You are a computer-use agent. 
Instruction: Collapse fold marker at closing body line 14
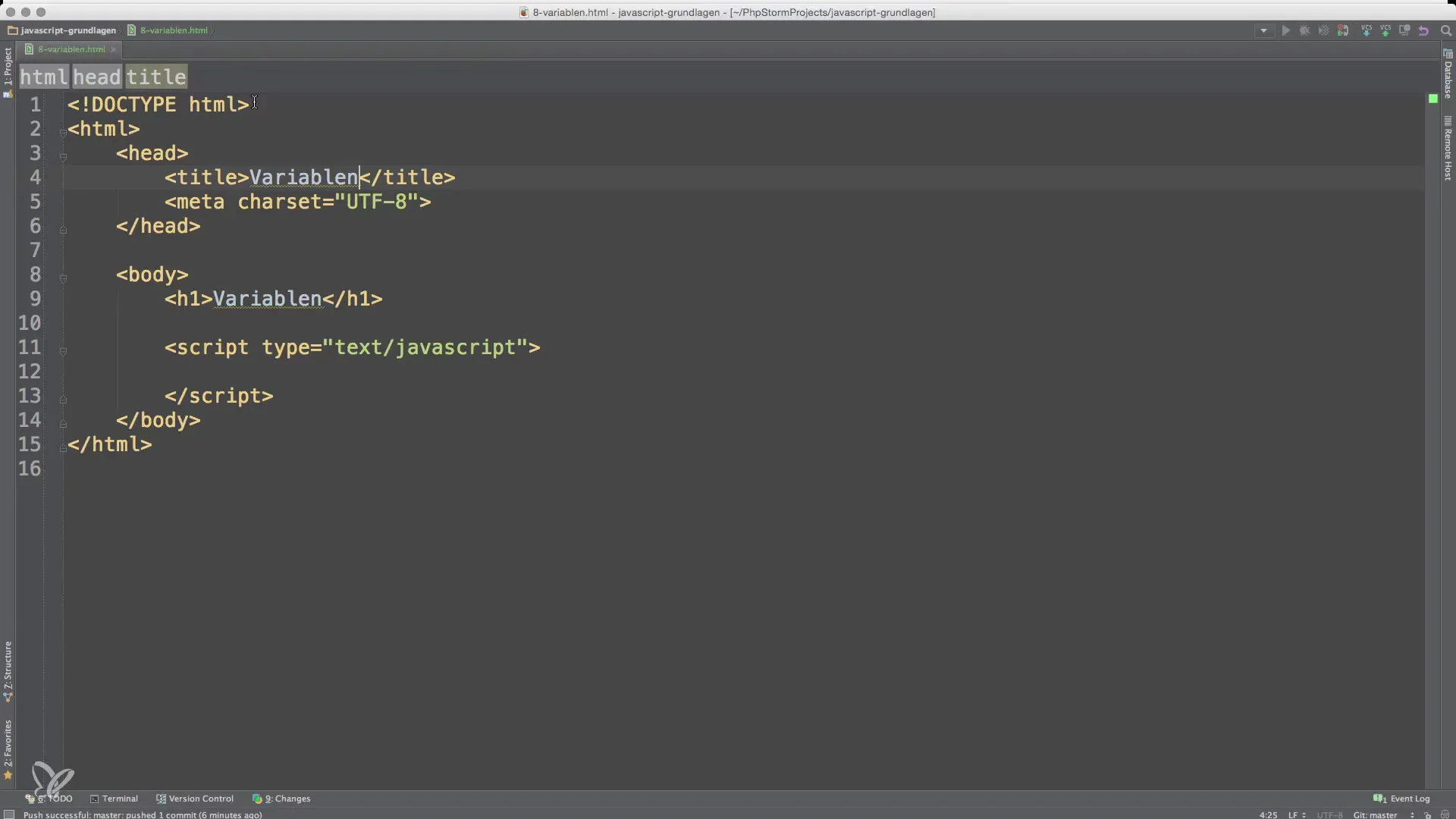coord(63,423)
